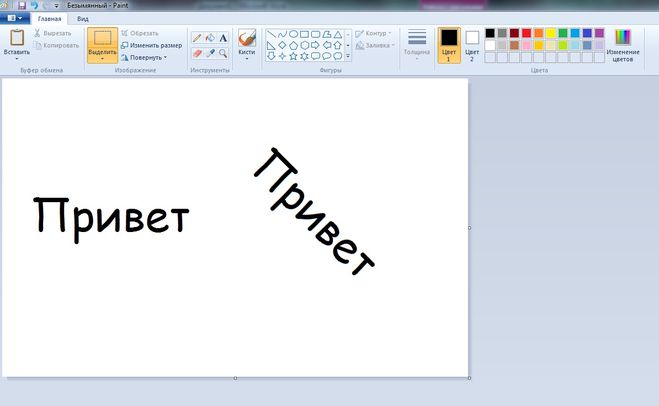Choose the Six-point star shape
Image resolution: width=659 pixels, height=406 pixels.
(304, 56)
